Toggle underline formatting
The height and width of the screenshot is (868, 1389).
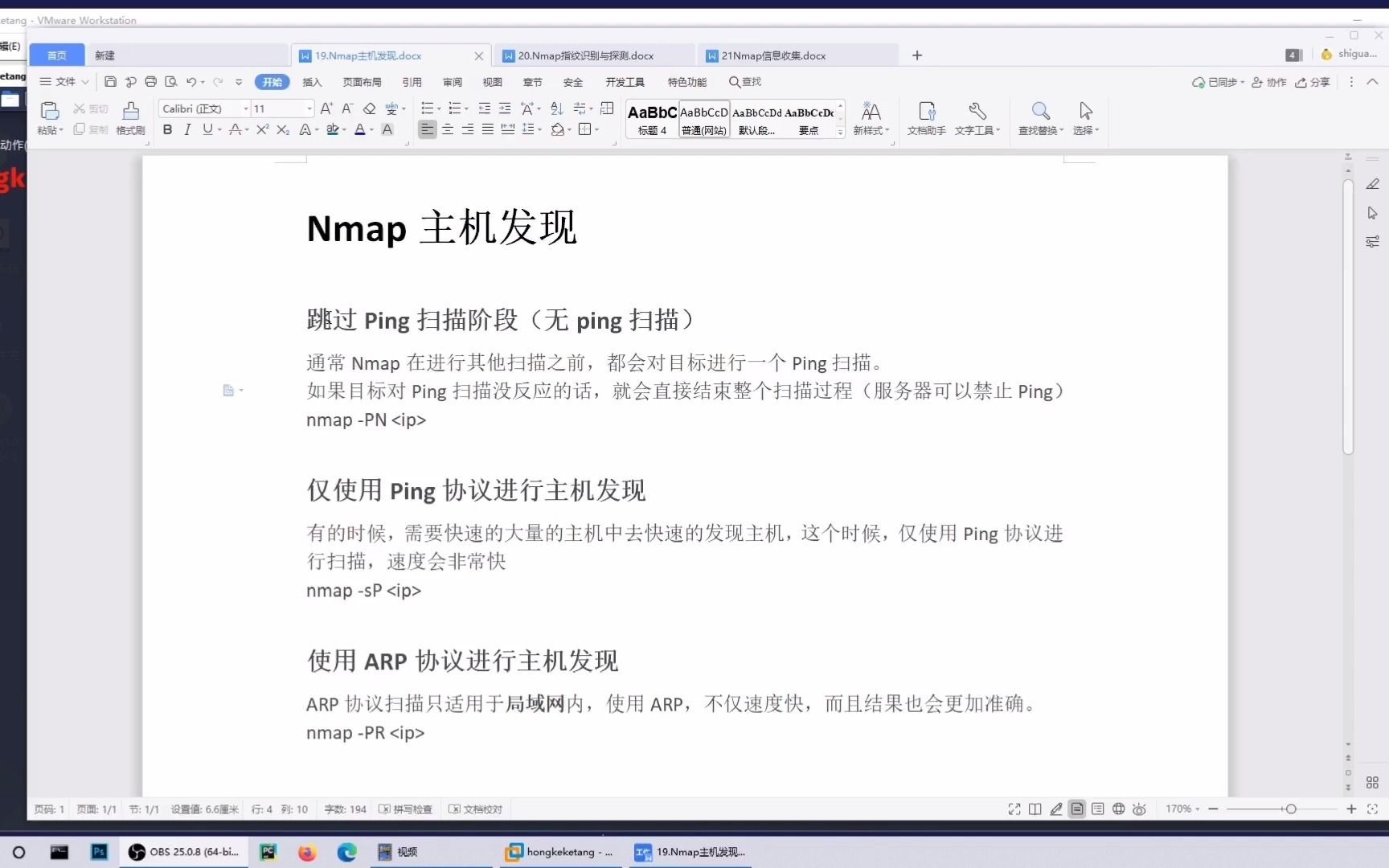point(207,129)
